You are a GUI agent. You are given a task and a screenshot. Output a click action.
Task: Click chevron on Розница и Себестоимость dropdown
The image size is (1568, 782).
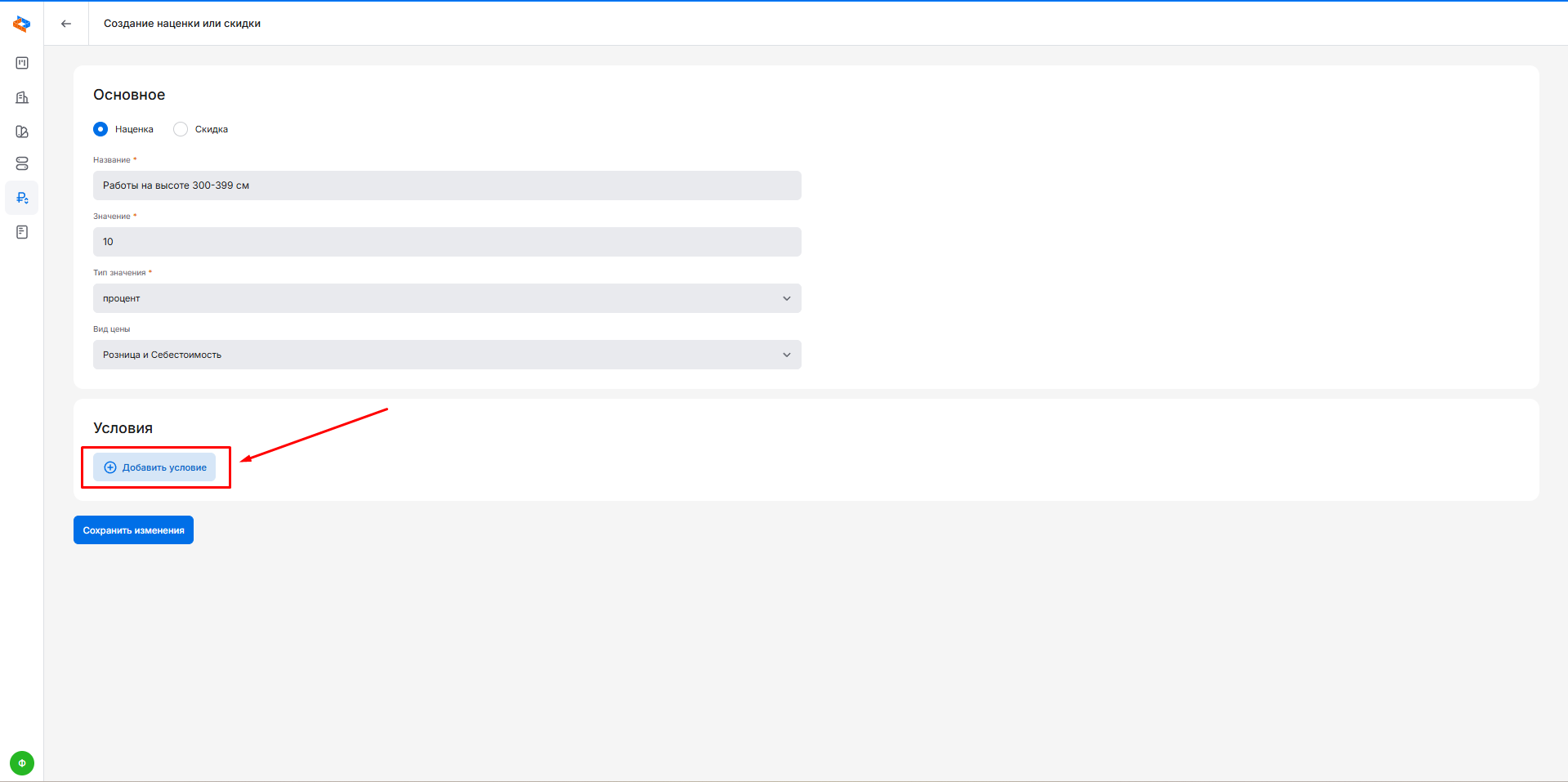[x=787, y=355]
